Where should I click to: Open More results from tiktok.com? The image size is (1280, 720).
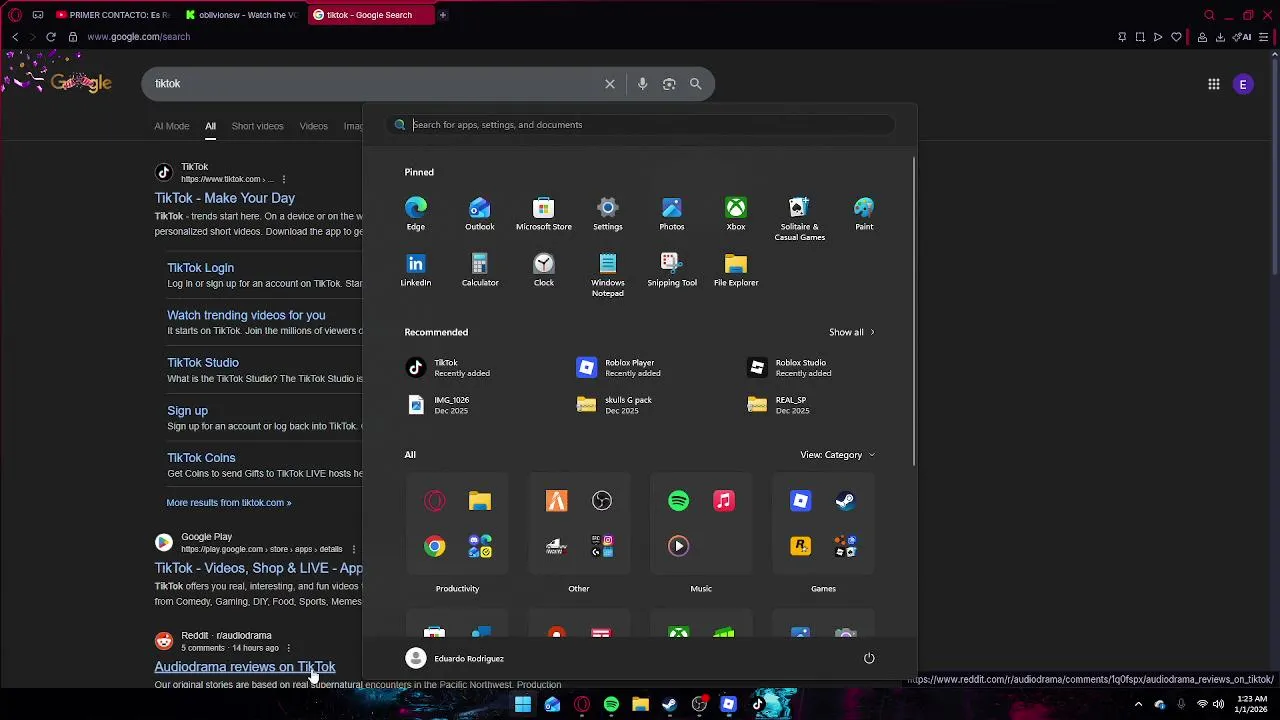pyautogui.click(x=229, y=503)
